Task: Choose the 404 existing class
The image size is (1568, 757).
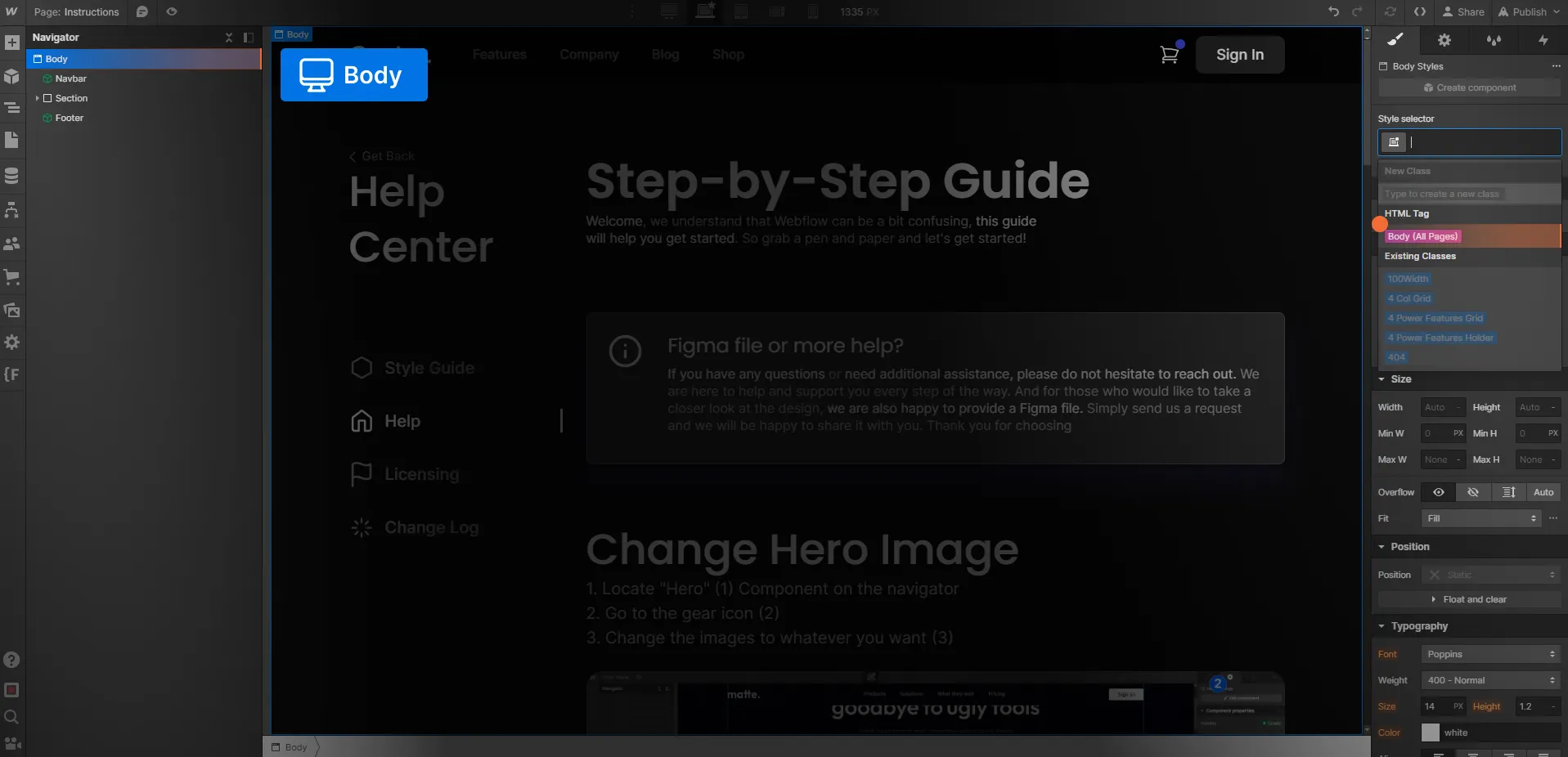Action: pos(1396,357)
